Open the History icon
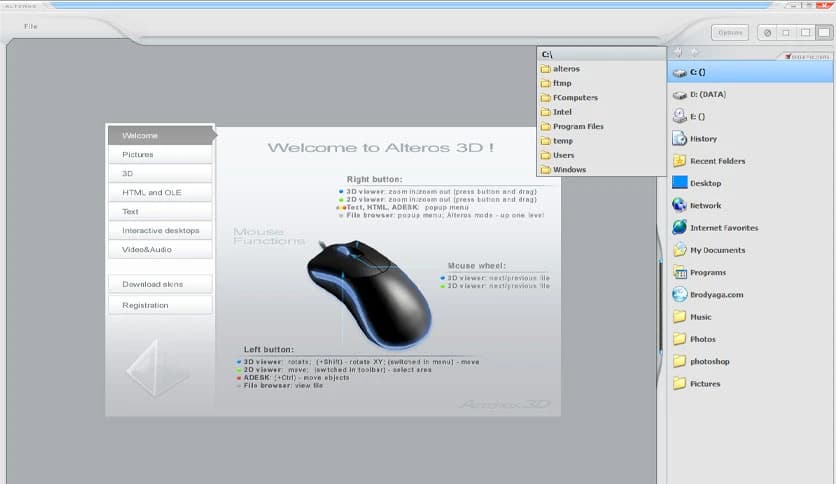 [x=679, y=139]
